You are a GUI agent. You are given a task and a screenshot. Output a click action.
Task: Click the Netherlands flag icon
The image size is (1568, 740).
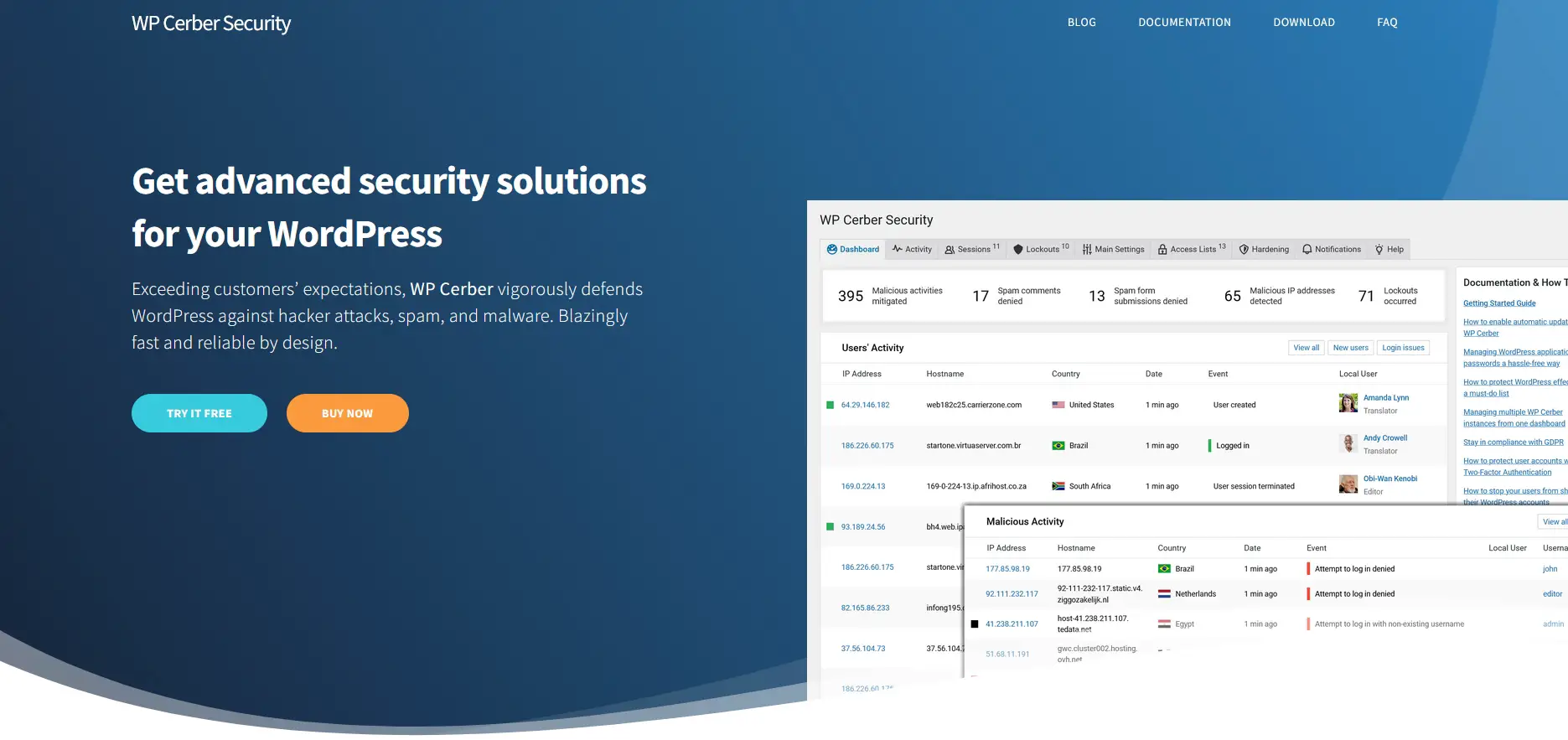[1164, 594]
